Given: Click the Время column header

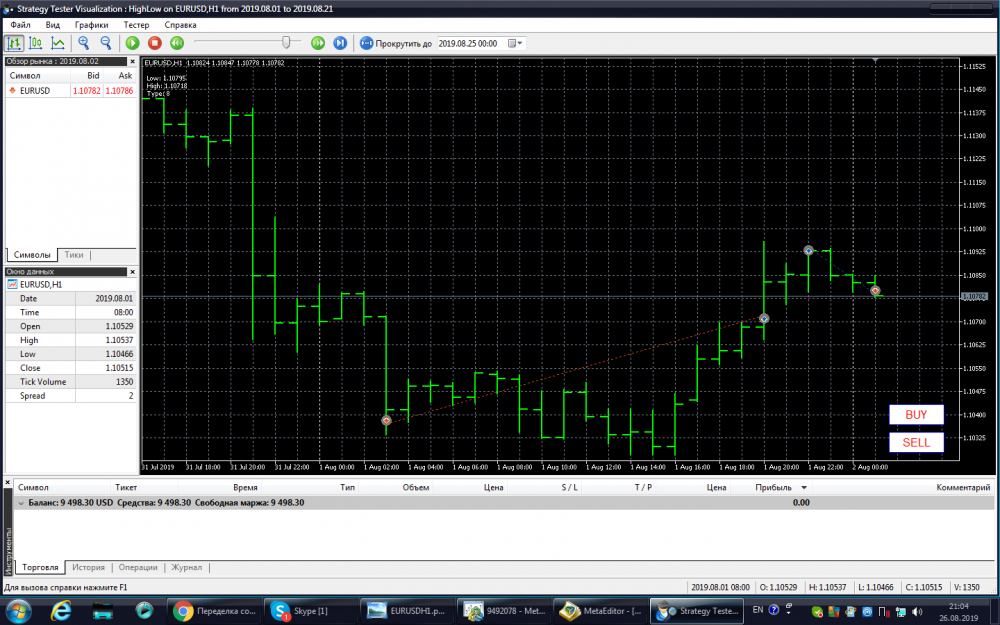Looking at the screenshot, I should (245, 487).
